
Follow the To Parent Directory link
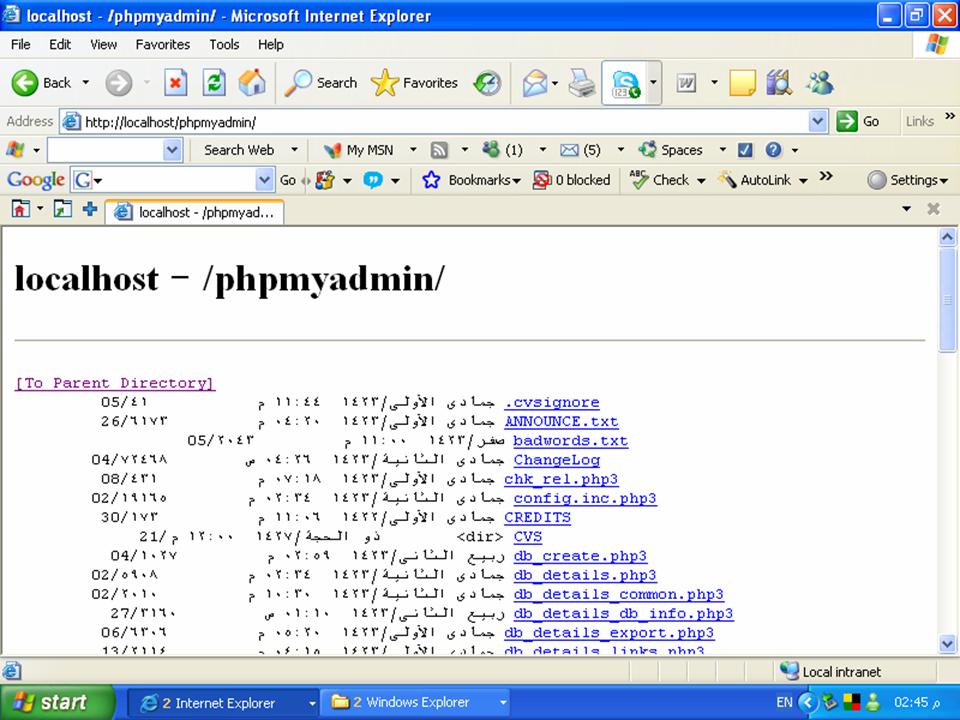115,383
